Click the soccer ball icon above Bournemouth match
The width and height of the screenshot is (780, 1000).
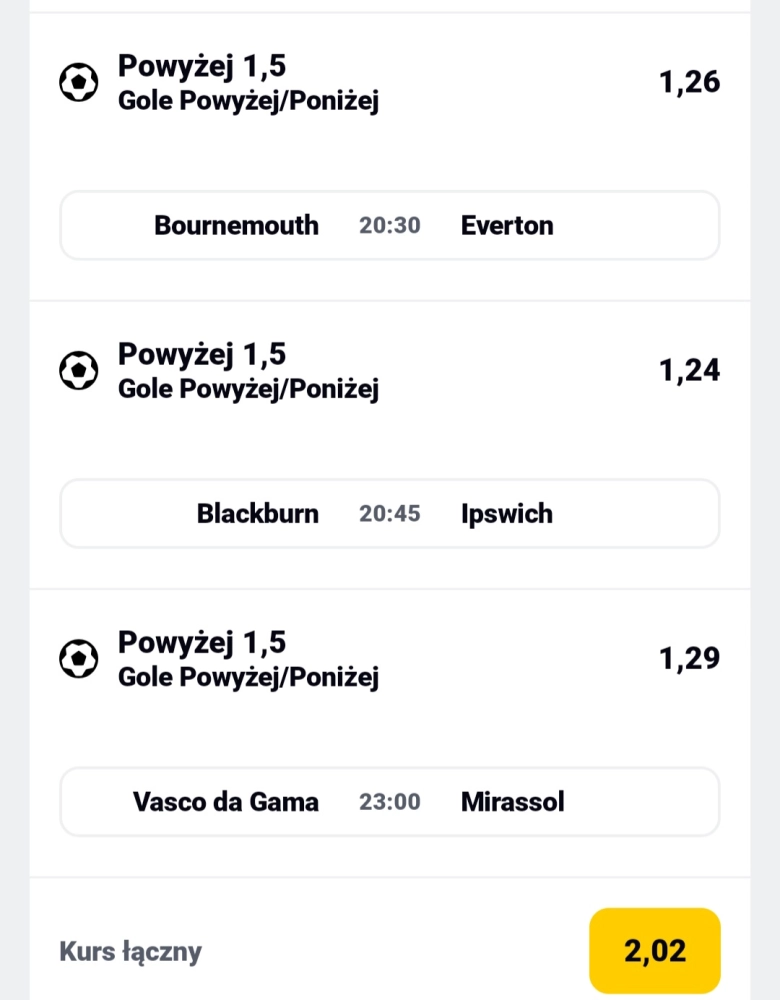click(79, 83)
